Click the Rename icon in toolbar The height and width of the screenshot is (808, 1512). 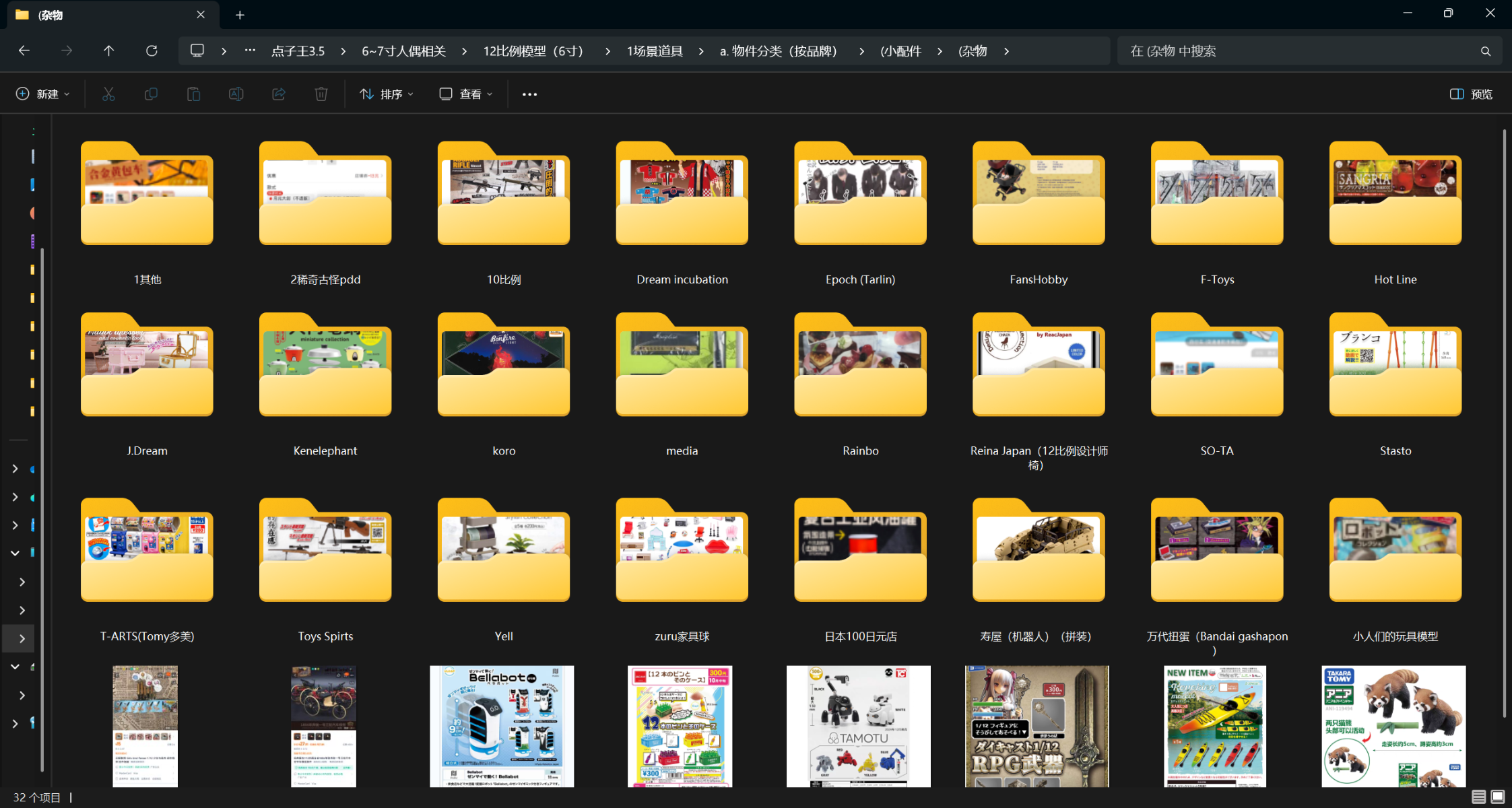coord(236,94)
